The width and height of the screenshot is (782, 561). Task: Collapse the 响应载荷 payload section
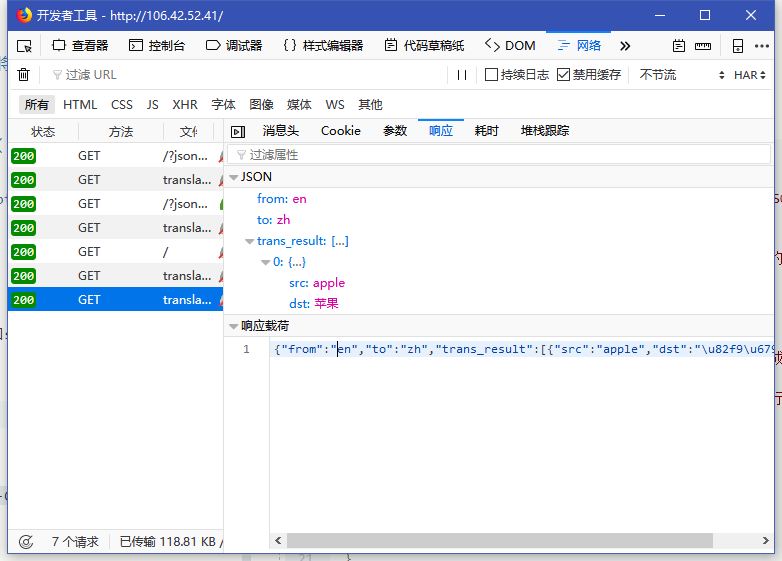pyautogui.click(x=233, y=327)
